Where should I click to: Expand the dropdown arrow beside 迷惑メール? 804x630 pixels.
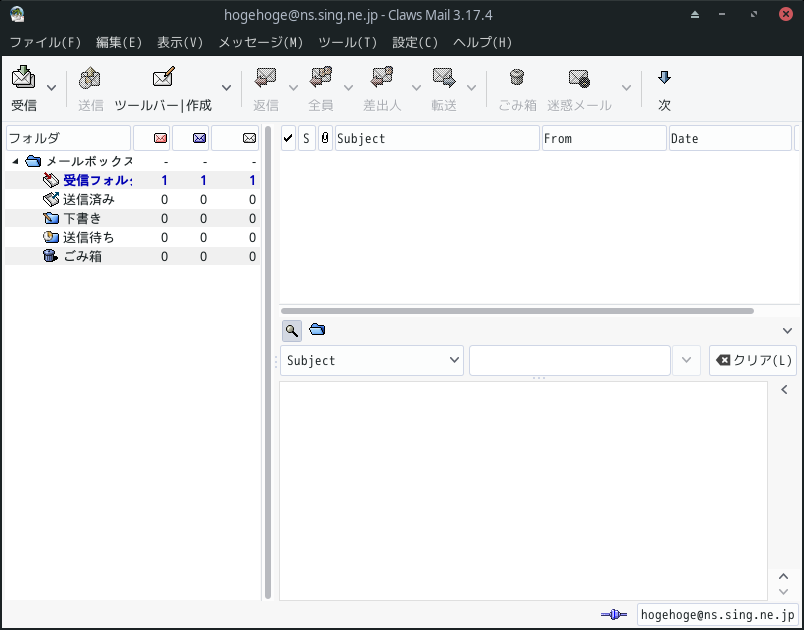[626, 88]
